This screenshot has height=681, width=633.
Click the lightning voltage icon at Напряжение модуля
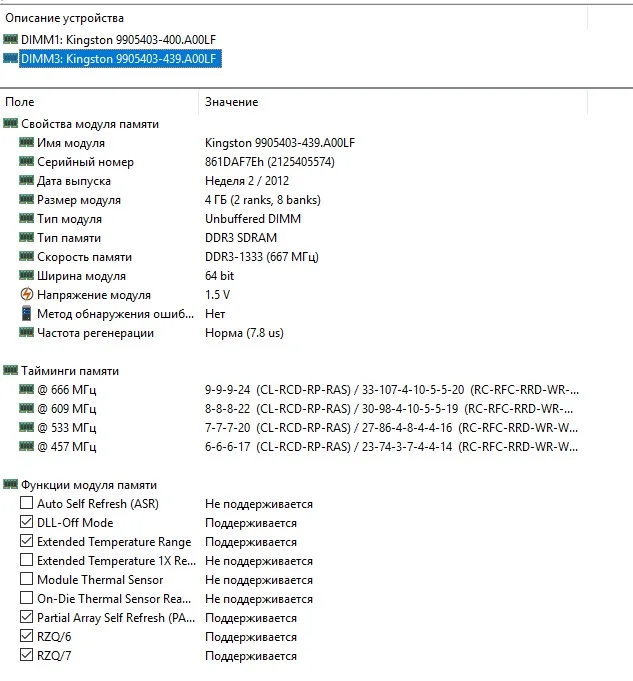point(27,294)
